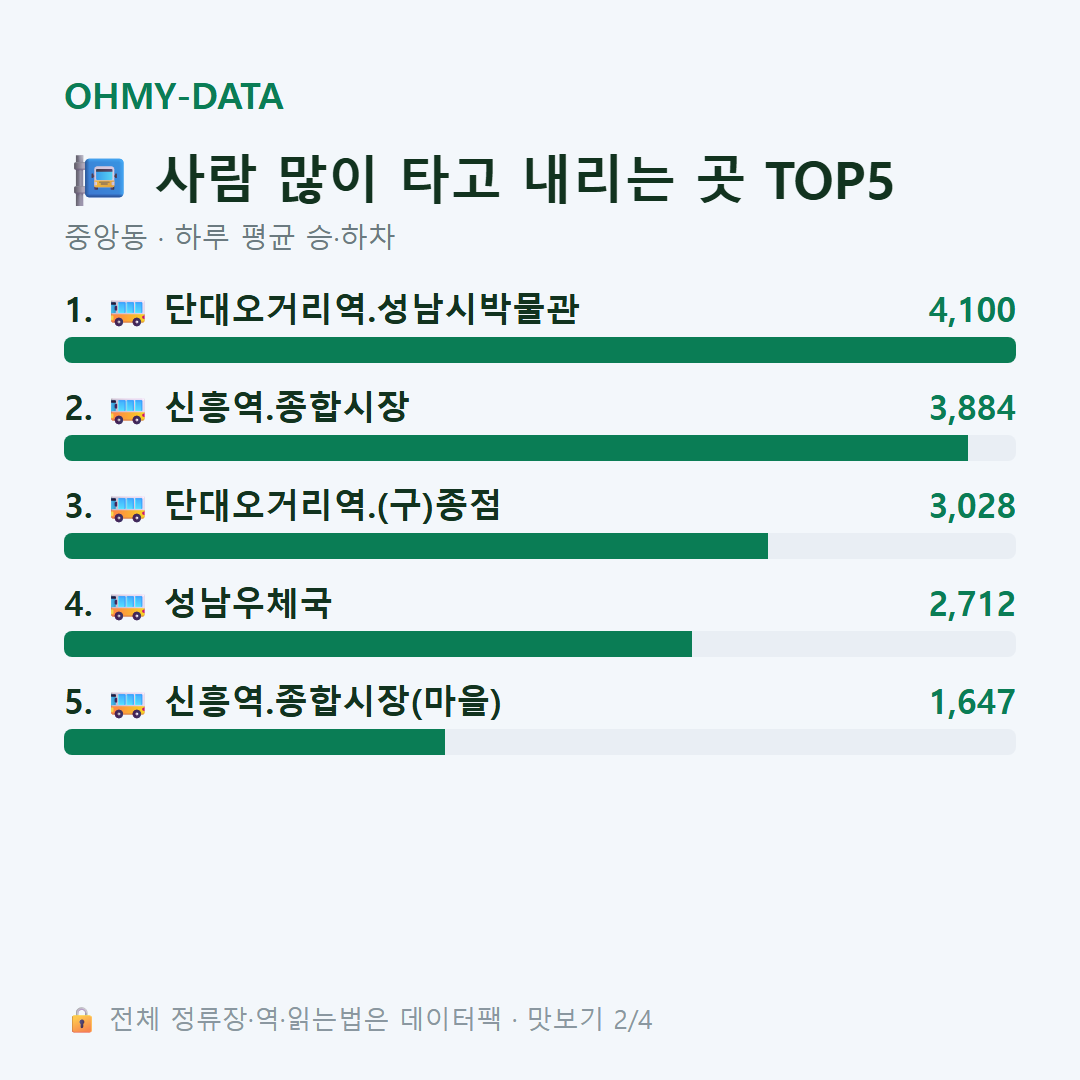Click the title 사람 많이 타고 내리는 곳 TOP5
The image size is (1080, 1080).
tap(525, 180)
